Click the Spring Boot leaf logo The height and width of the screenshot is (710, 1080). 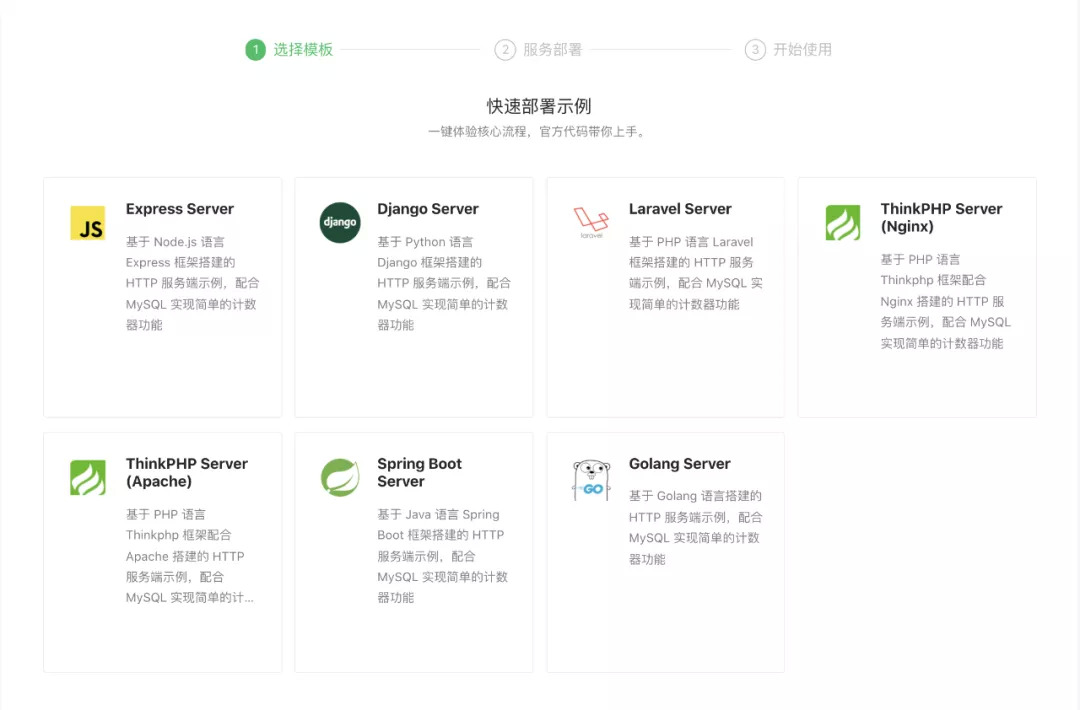click(x=340, y=477)
